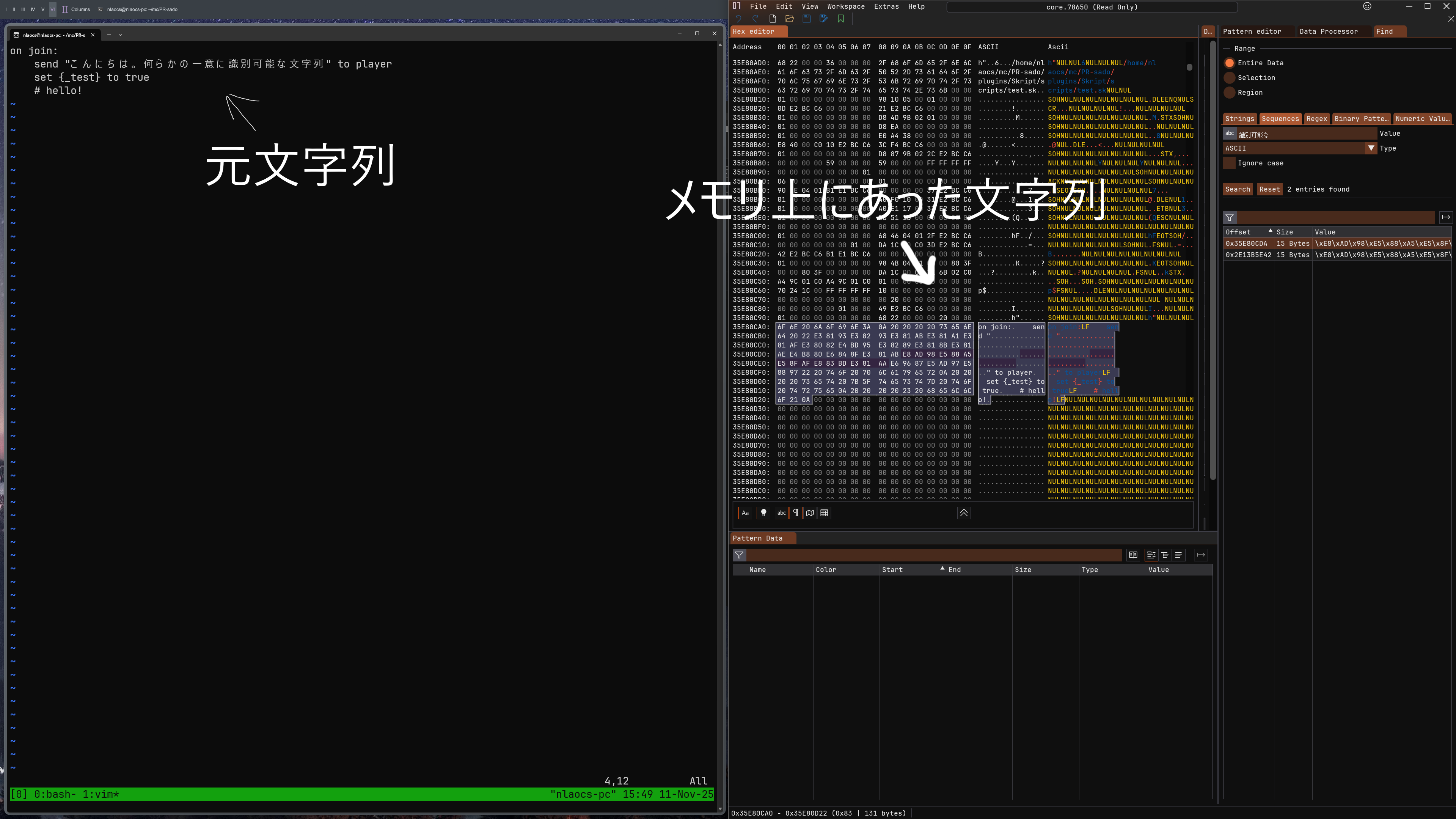The width and height of the screenshot is (1456, 819).
Task: Click the Save As pencil-disk icon
Action: (823, 19)
